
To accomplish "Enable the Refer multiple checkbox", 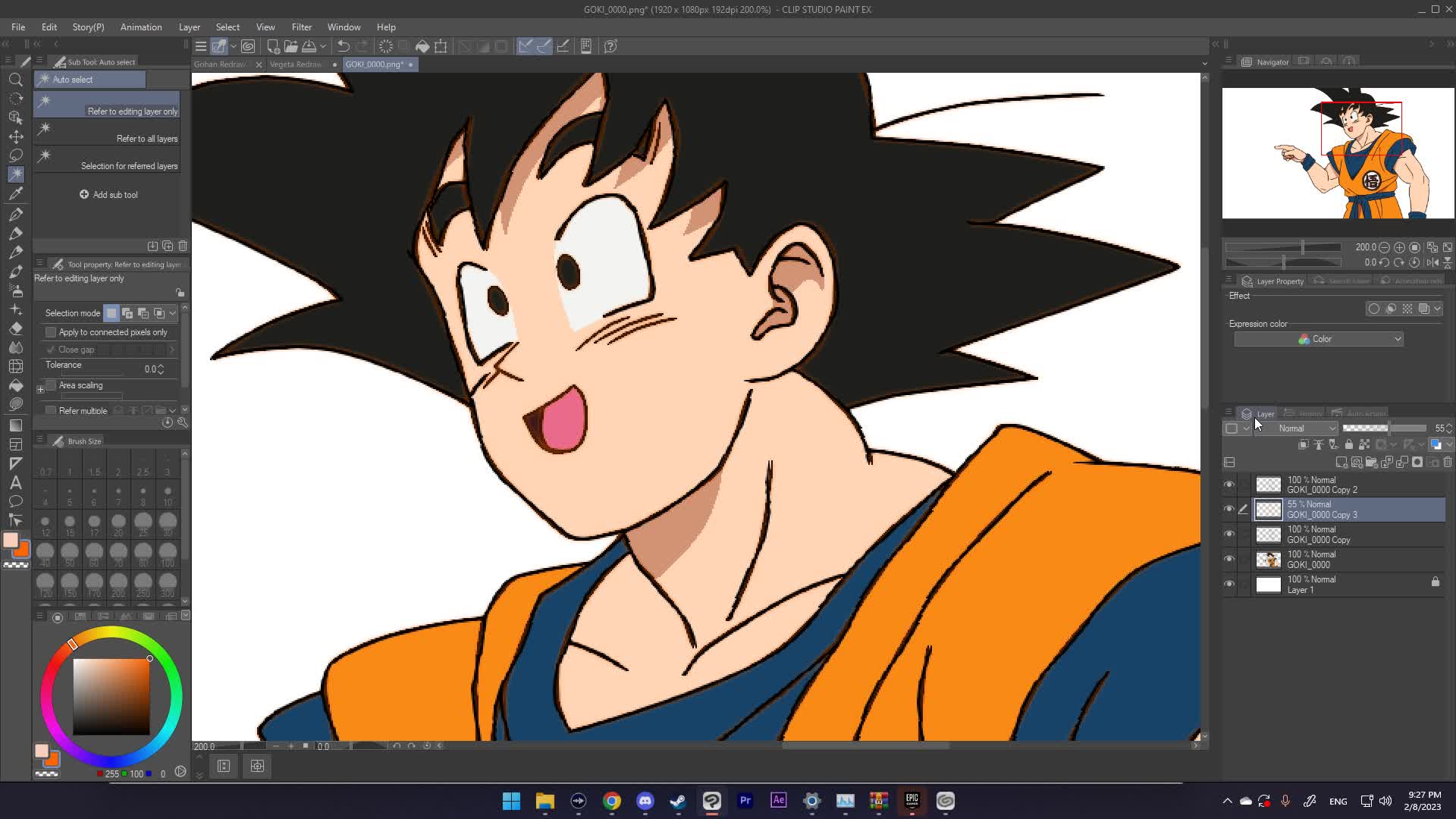I will pyautogui.click(x=51, y=410).
